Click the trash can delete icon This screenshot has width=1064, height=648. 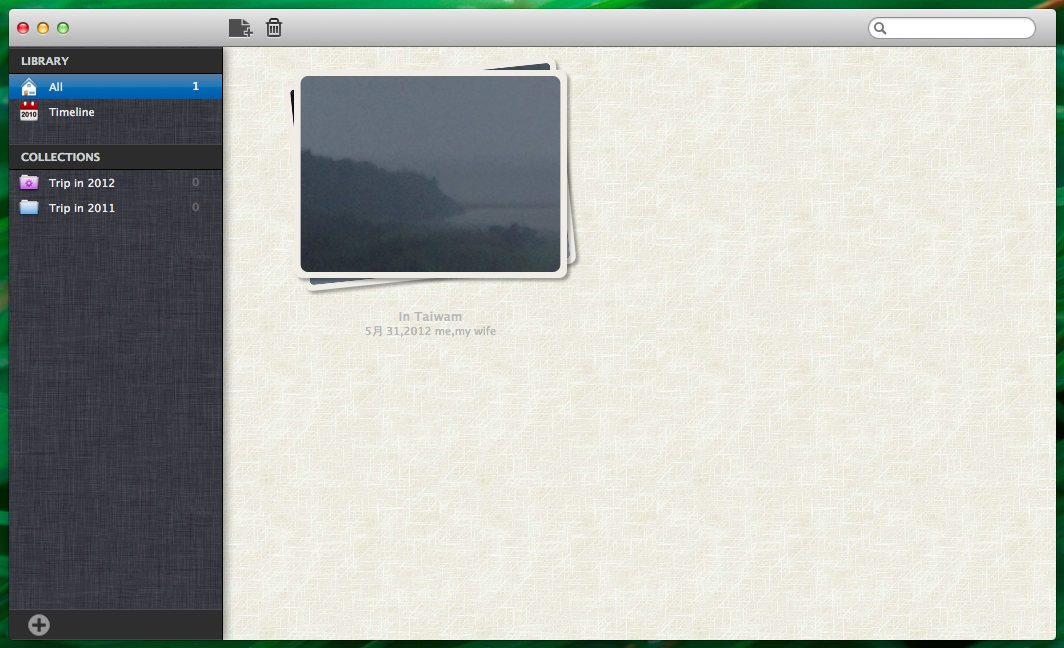[274, 28]
